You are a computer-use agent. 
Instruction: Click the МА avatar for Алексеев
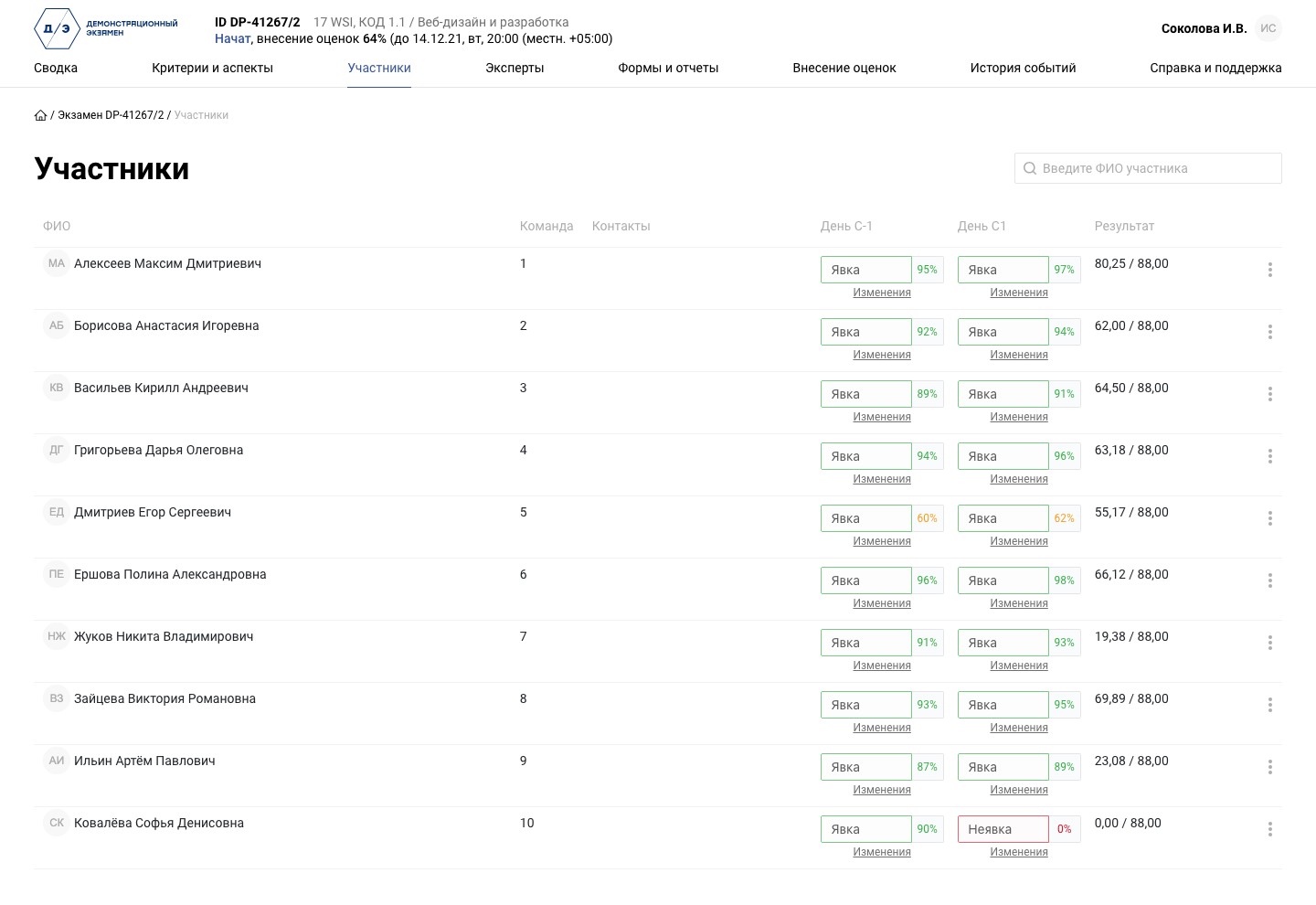click(57, 263)
